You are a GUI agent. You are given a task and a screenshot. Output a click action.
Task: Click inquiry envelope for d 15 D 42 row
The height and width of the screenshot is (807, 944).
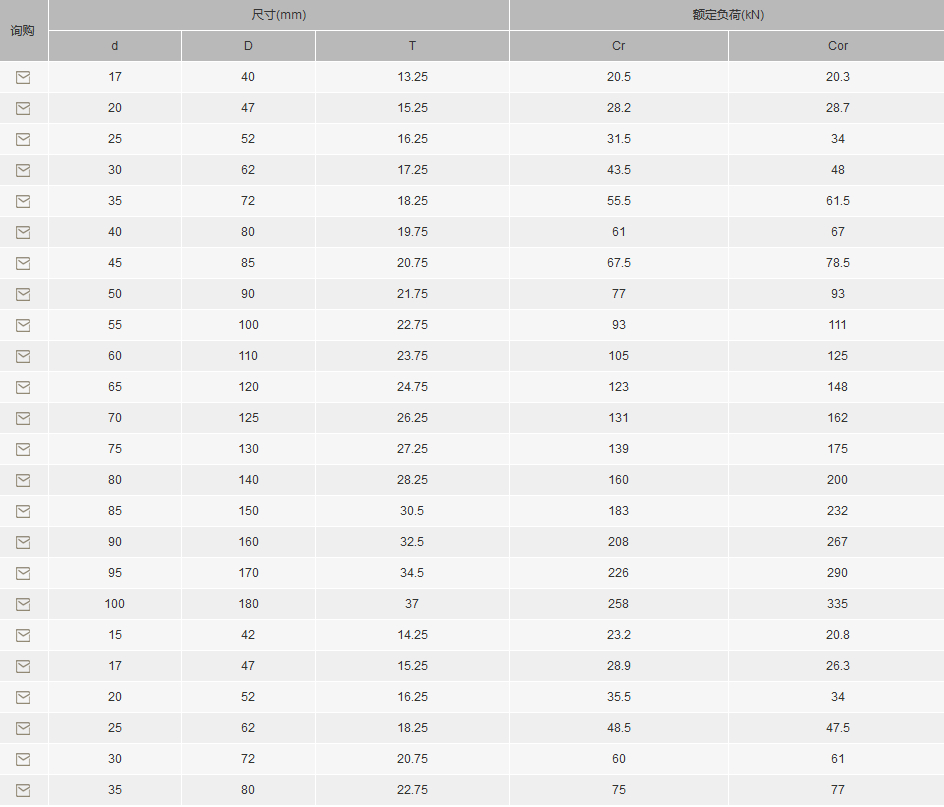click(23, 635)
